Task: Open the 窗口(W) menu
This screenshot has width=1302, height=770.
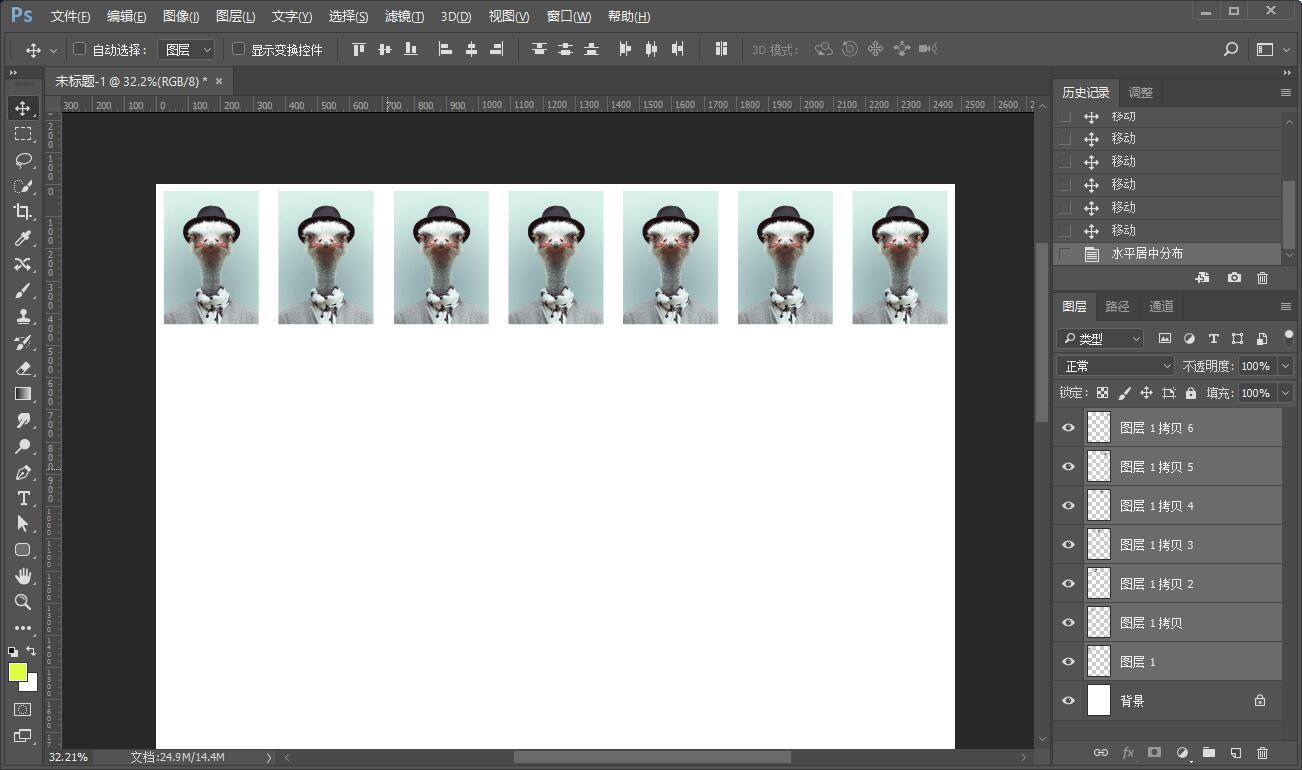Action: pyautogui.click(x=569, y=16)
